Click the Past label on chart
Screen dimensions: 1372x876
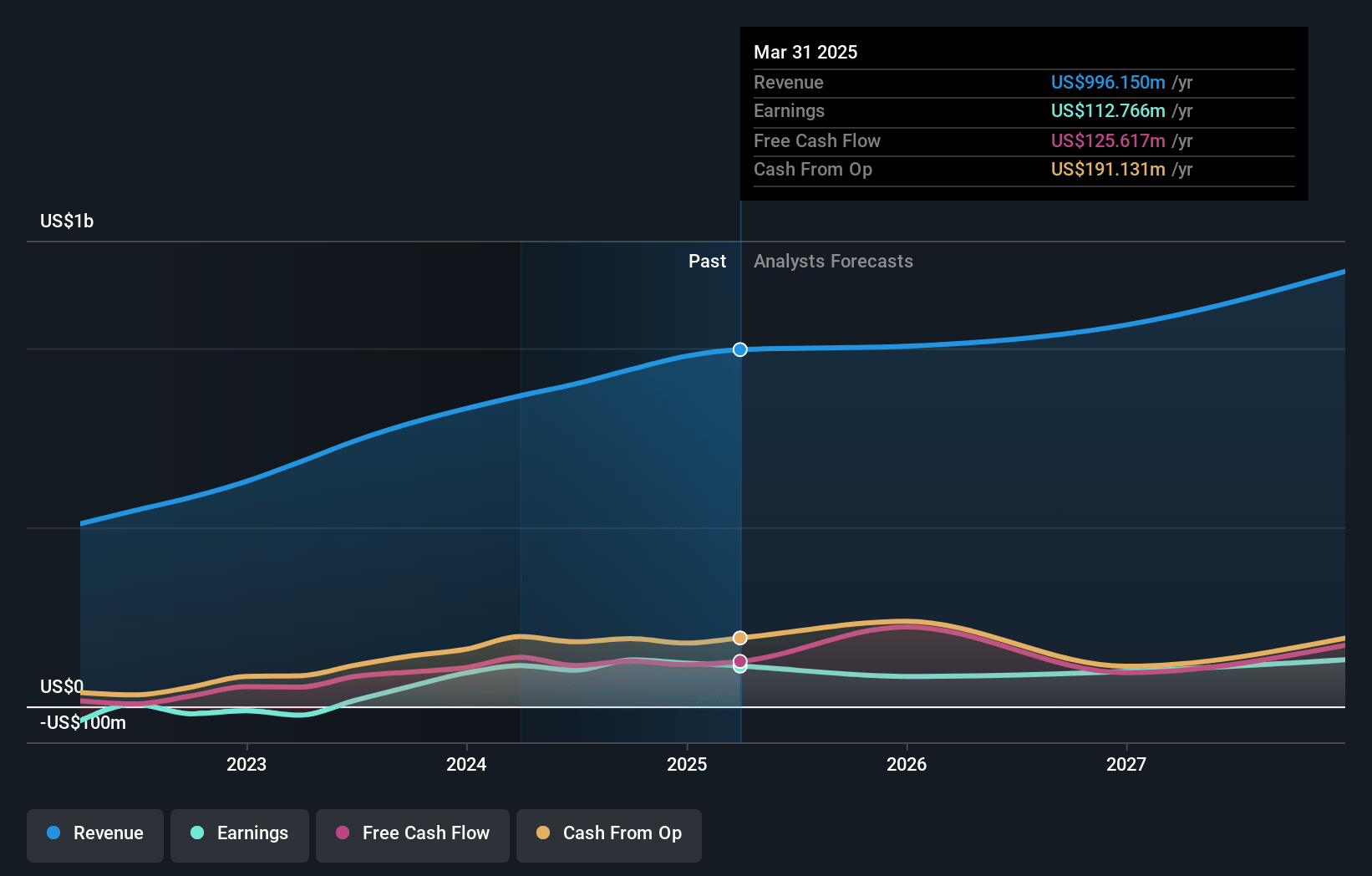[707, 261]
